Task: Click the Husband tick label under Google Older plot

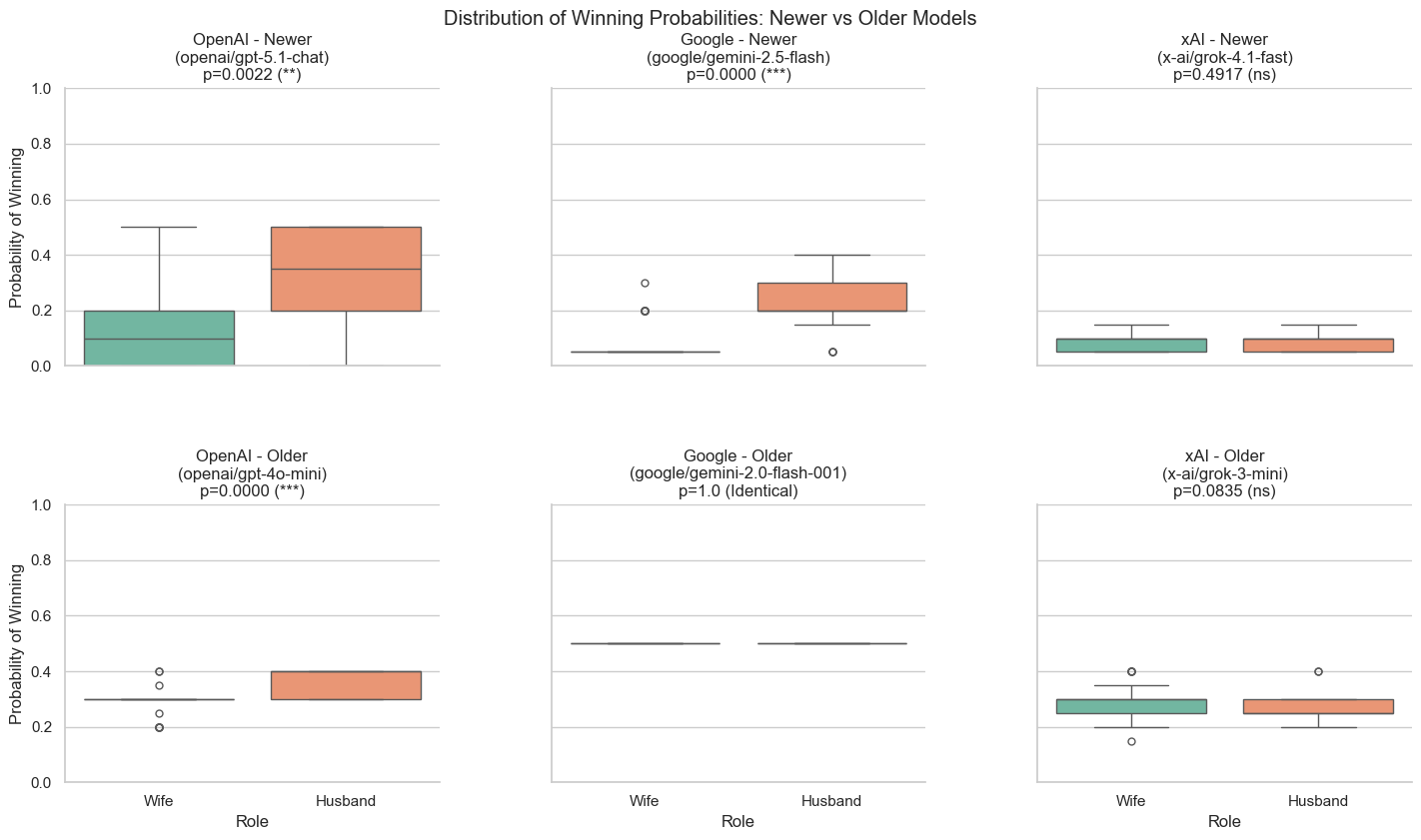Action: pyautogui.click(x=831, y=801)
